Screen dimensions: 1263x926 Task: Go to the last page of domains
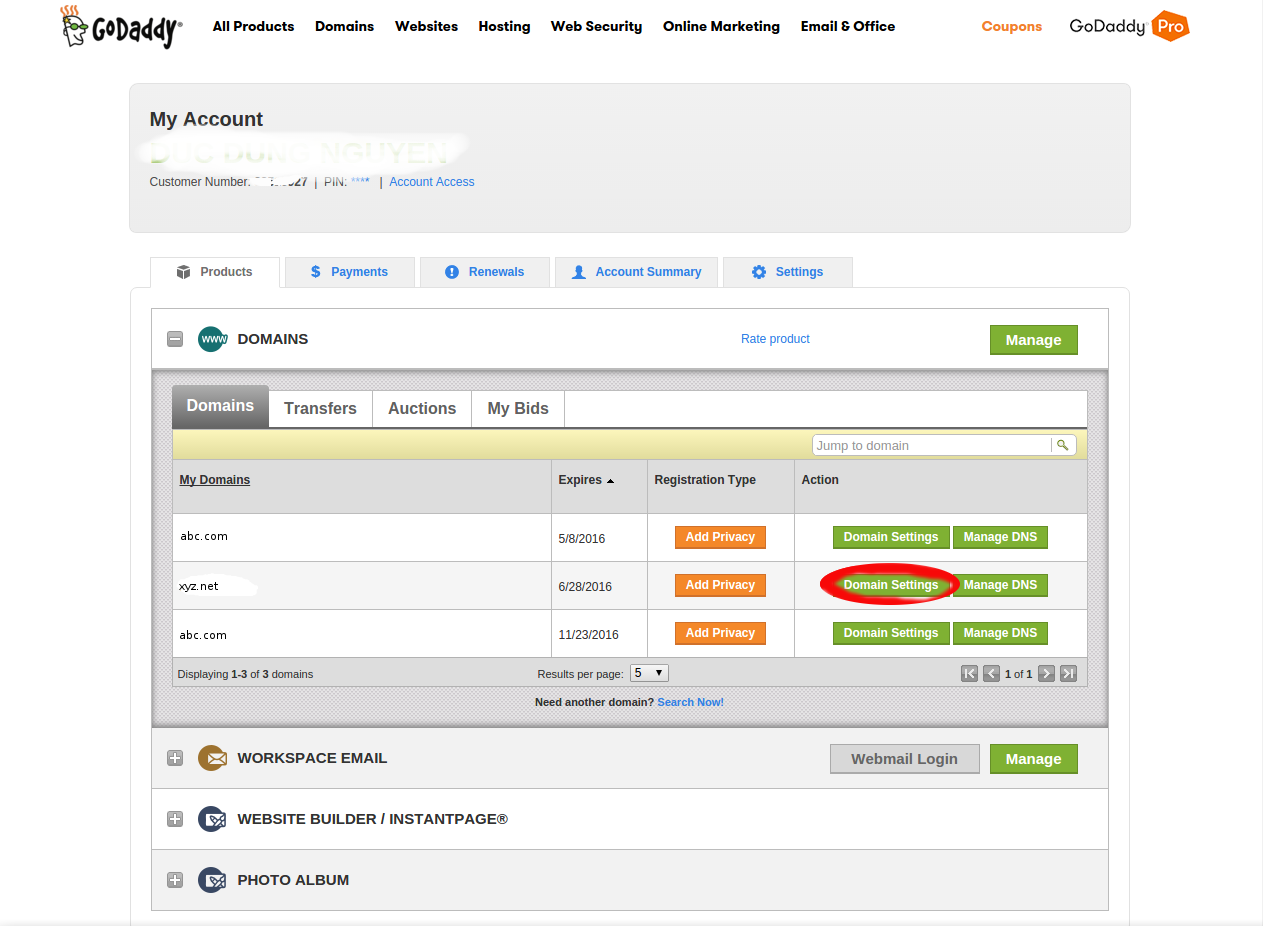coord(1068,673)
